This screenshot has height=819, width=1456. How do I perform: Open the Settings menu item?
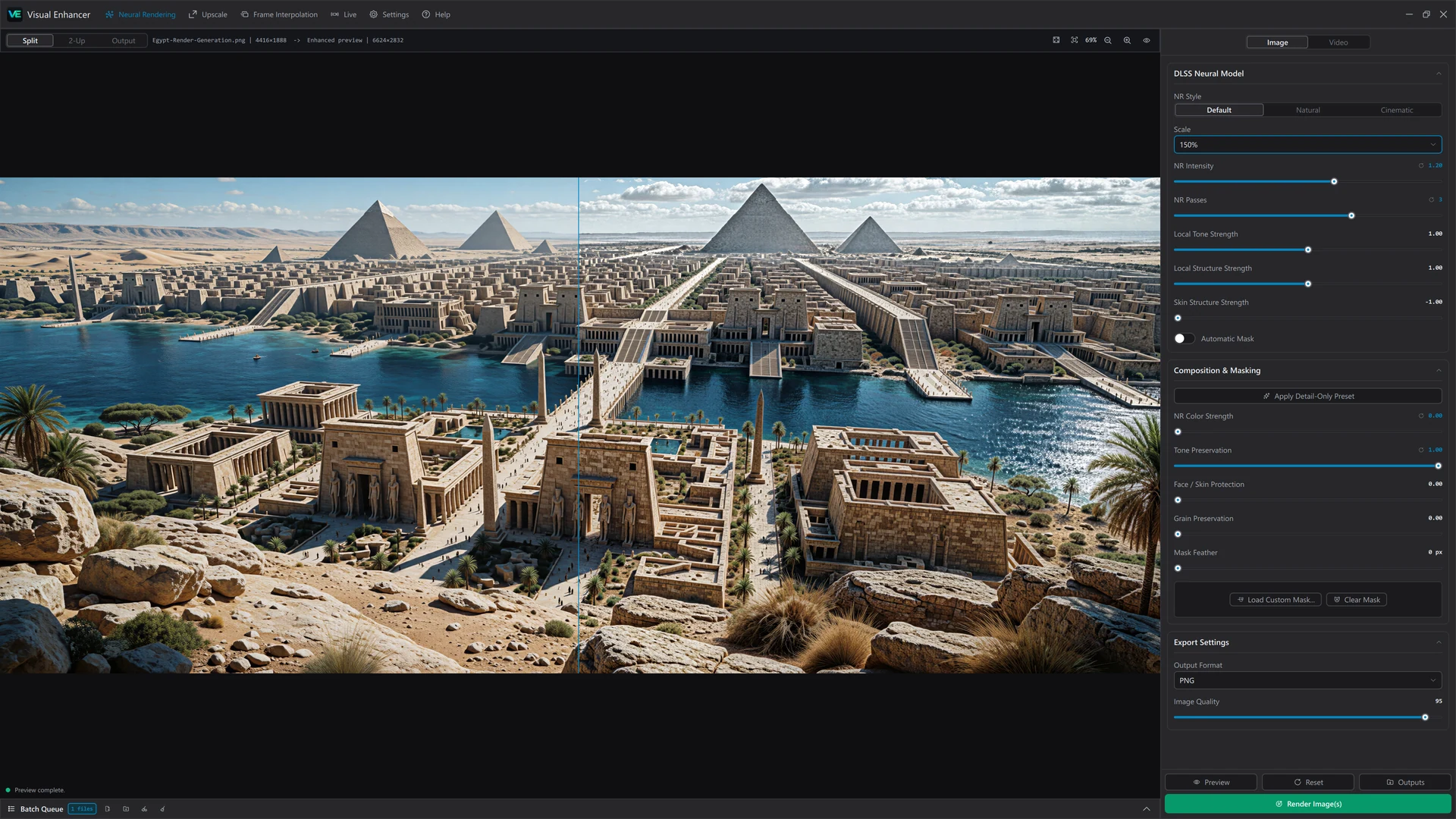[389, 14]
